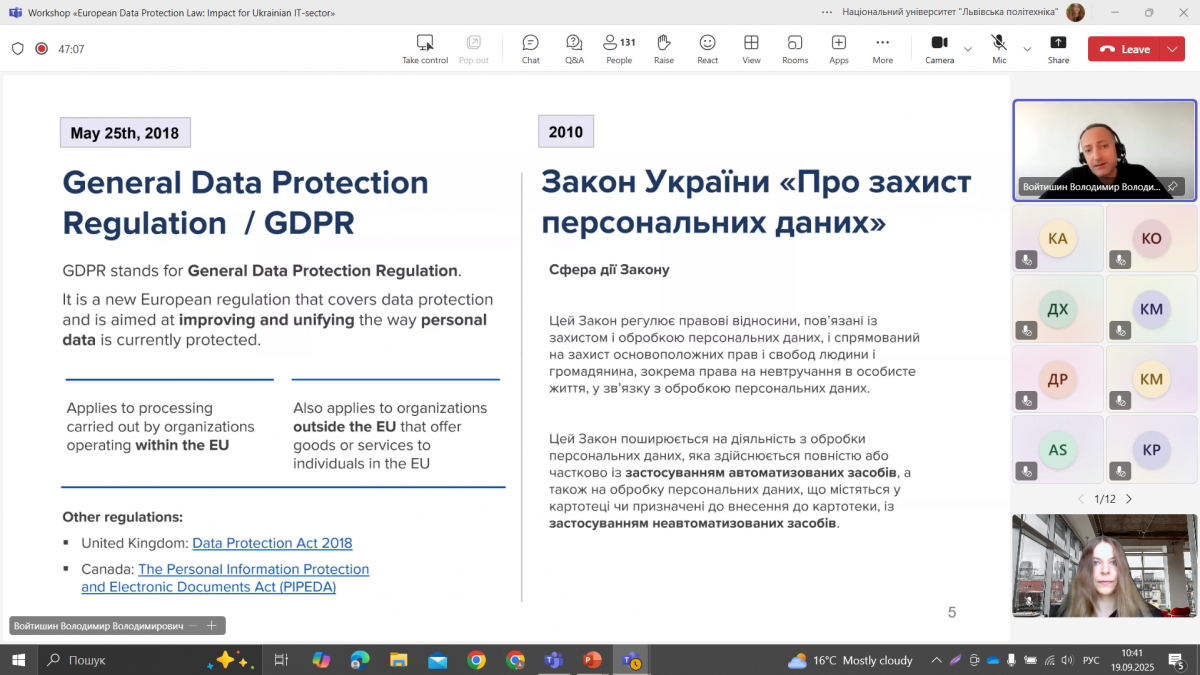Open the Q&A panel

(574, 47)
